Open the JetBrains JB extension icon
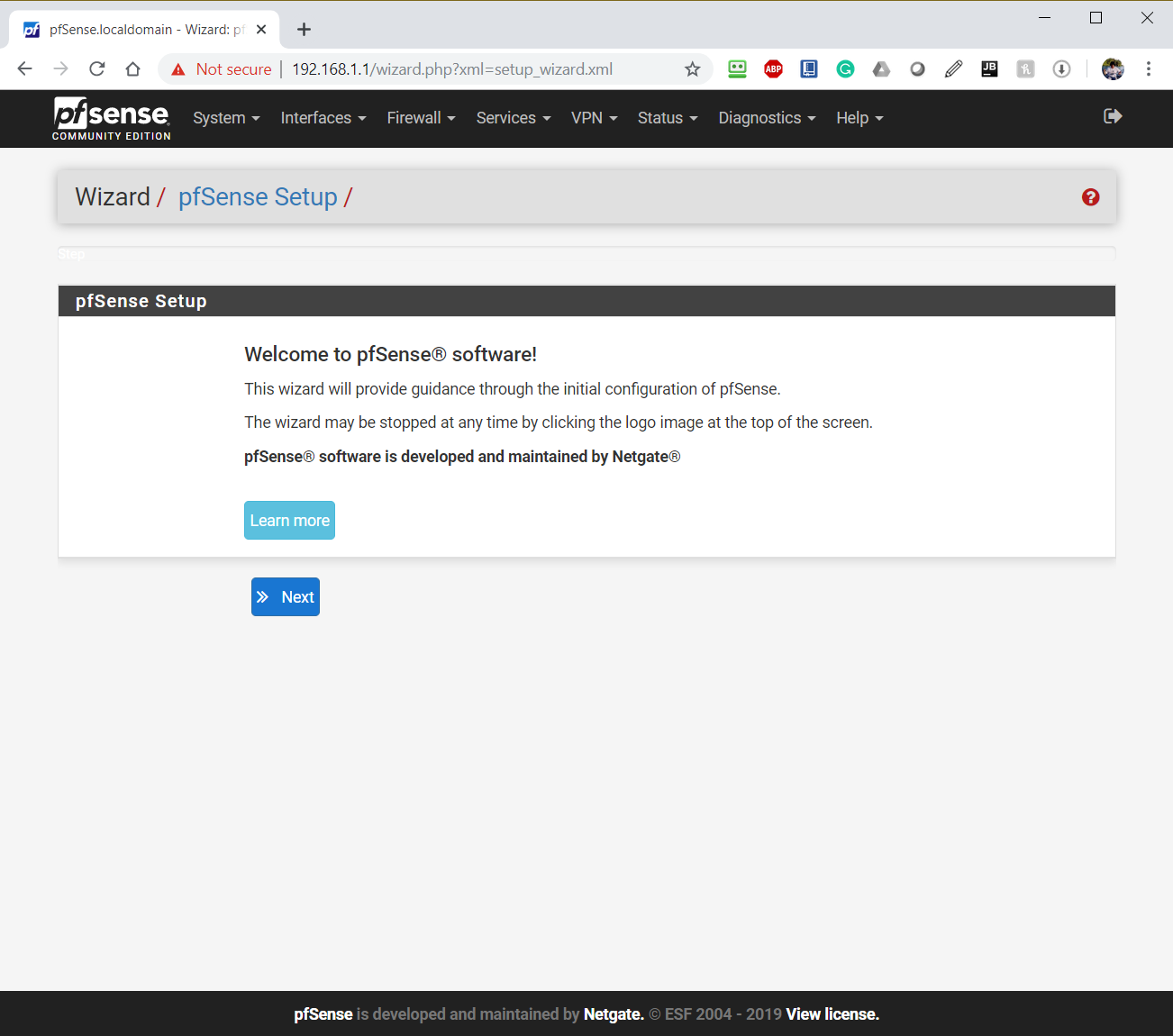The width and height of the screenshot is (1173, 1036). [989, 69]
